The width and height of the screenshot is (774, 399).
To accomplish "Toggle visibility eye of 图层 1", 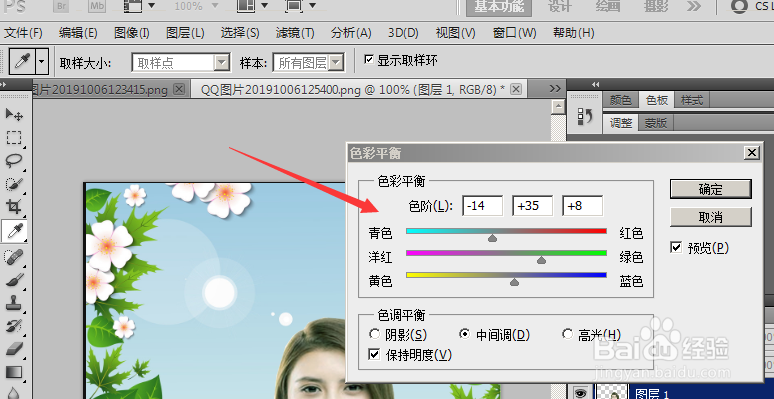I will [x=580, y=393].
